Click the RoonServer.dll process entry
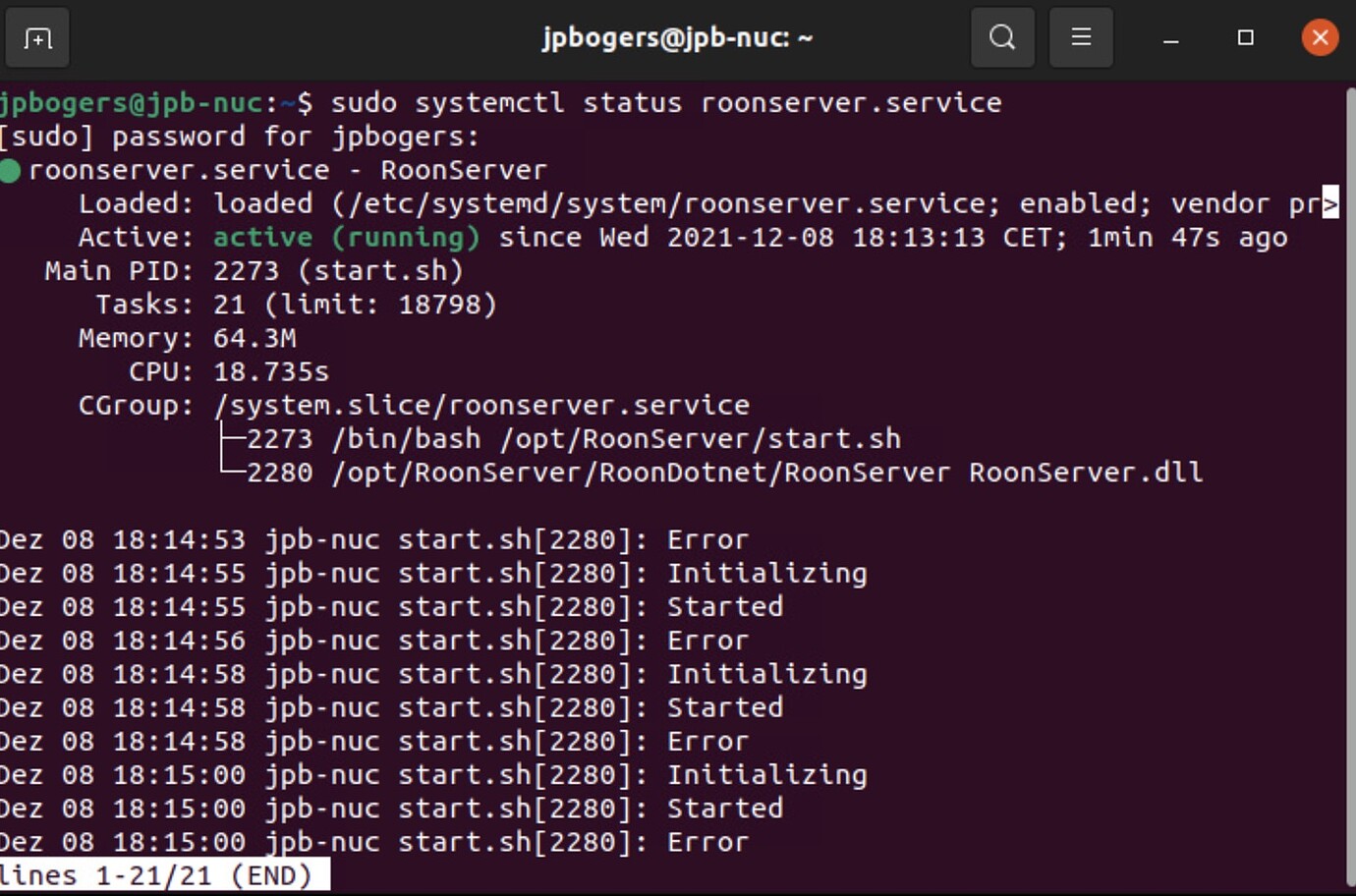Viewport: 1356px width, 896px height. (1085, 473)
